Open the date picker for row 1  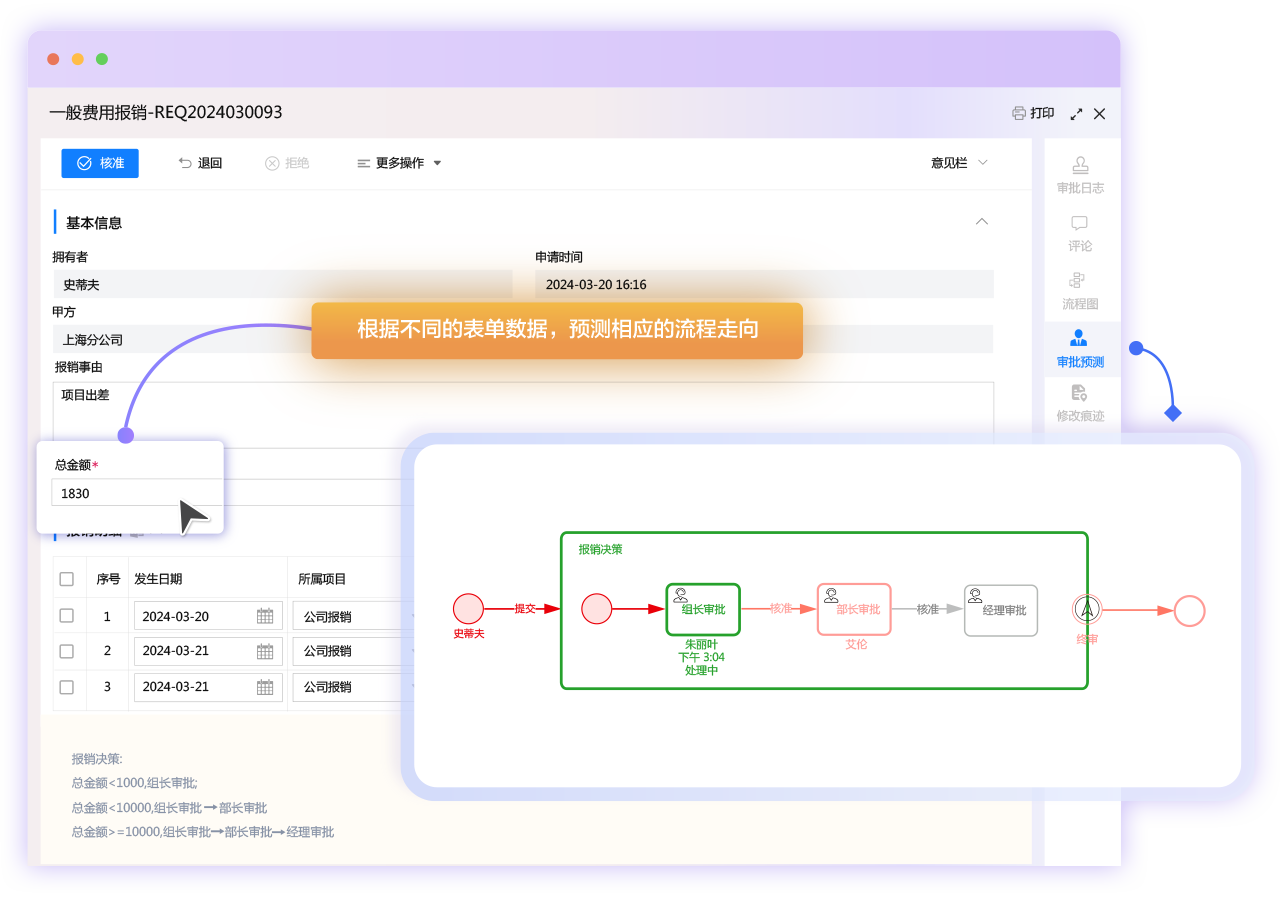click(x=266, y=615)
